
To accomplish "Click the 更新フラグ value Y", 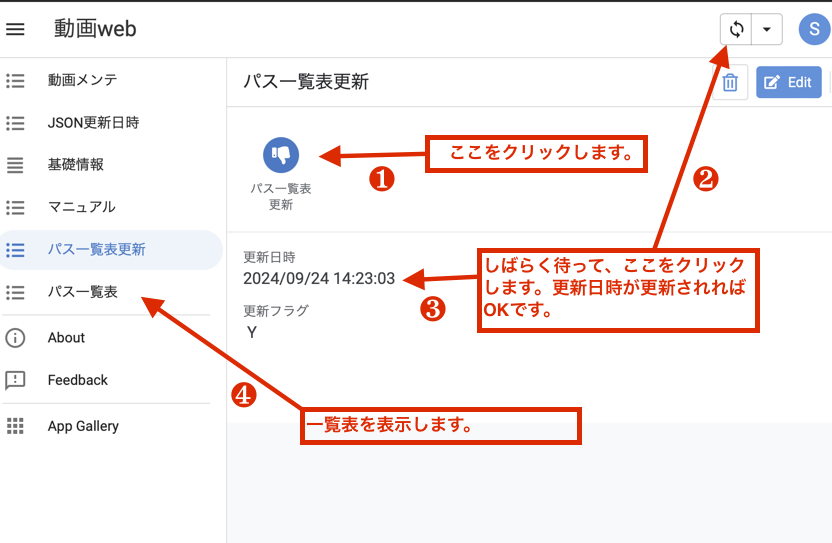I will click(x=252, y=332).
